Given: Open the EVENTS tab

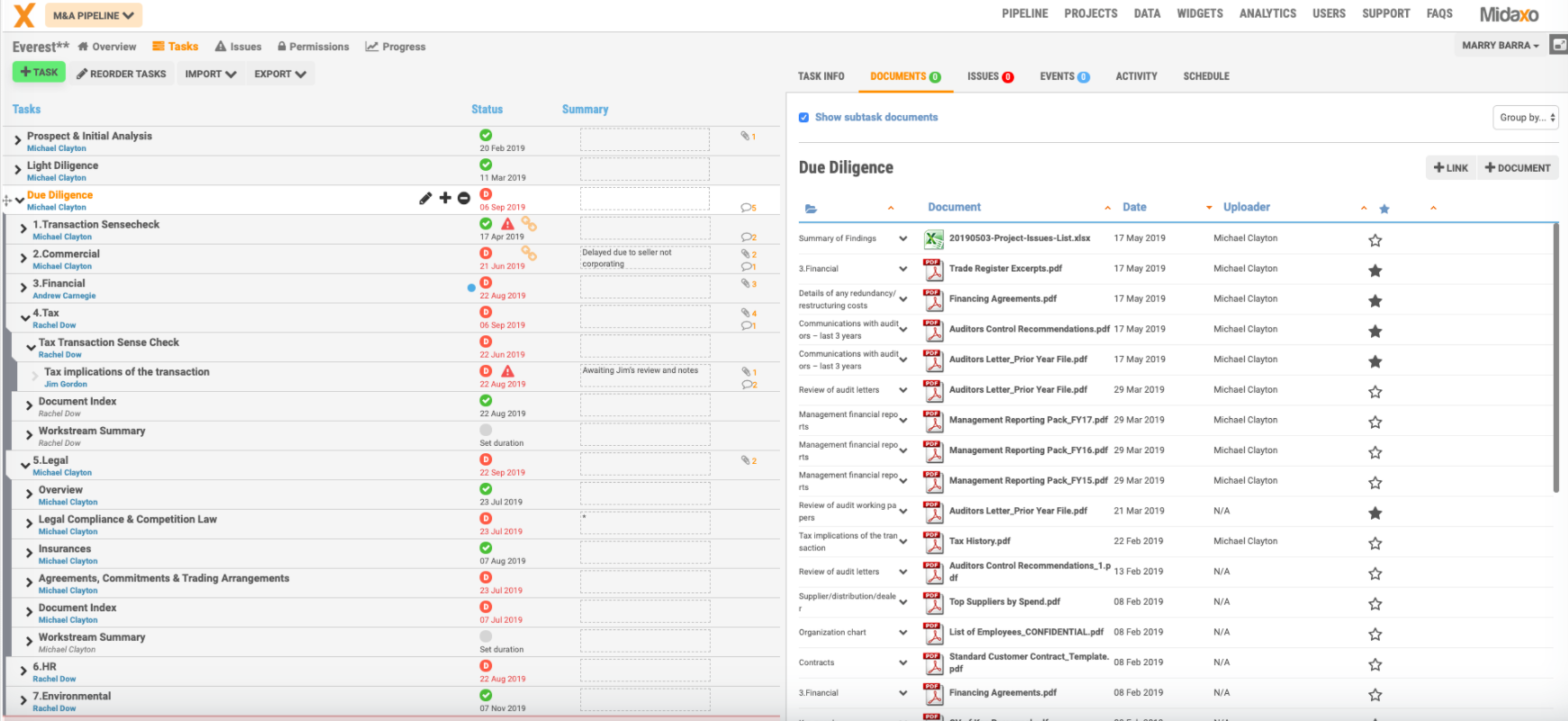Looking at the screenshot, I should click(x=1064, y=76).
